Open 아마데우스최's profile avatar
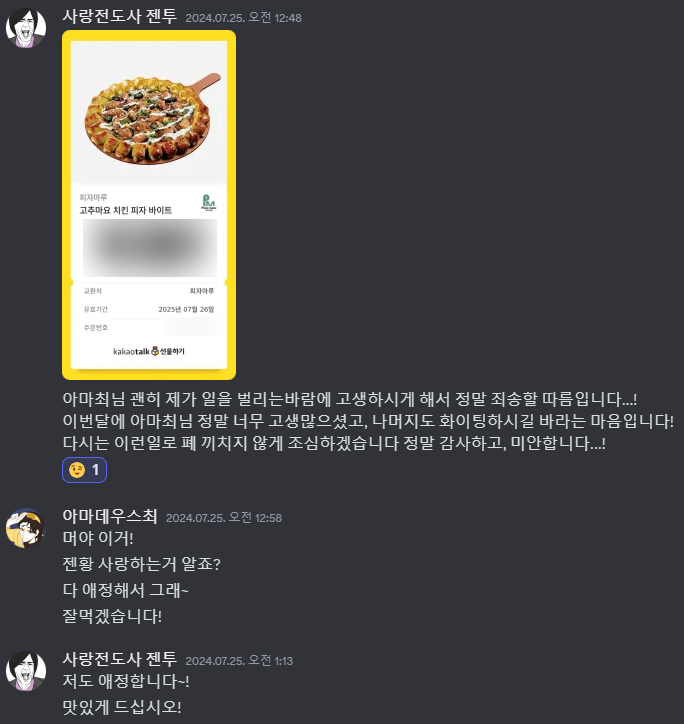Screen dimensions: 684x724 click(26, 528)
